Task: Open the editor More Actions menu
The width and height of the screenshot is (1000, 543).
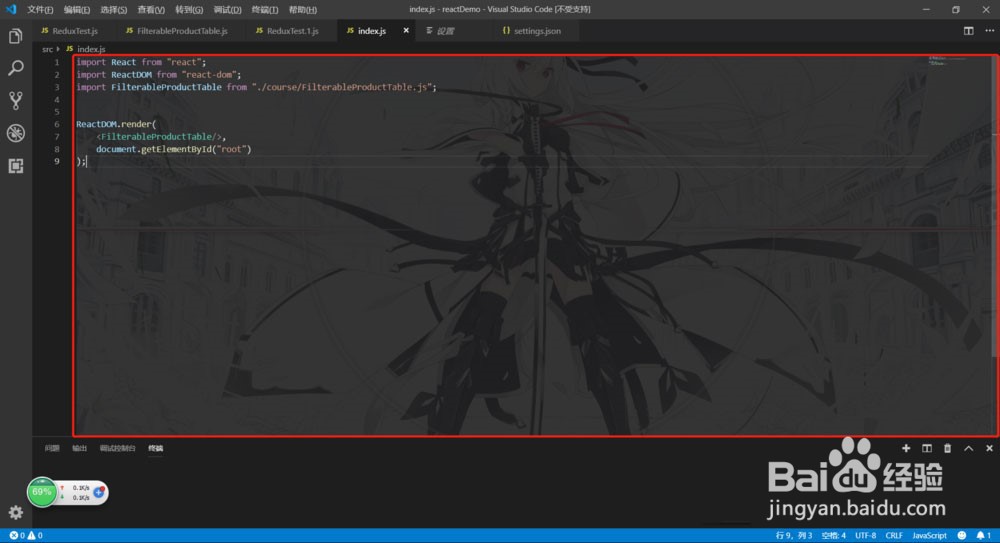Action: tap(989, 31)
